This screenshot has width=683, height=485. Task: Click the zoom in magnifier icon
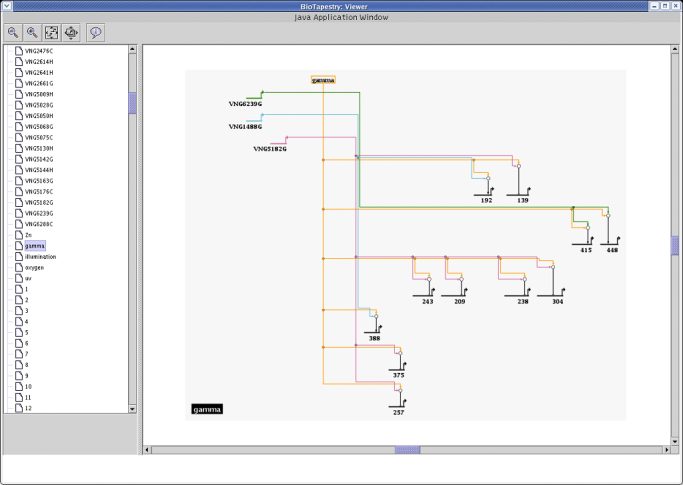(33, 32)
